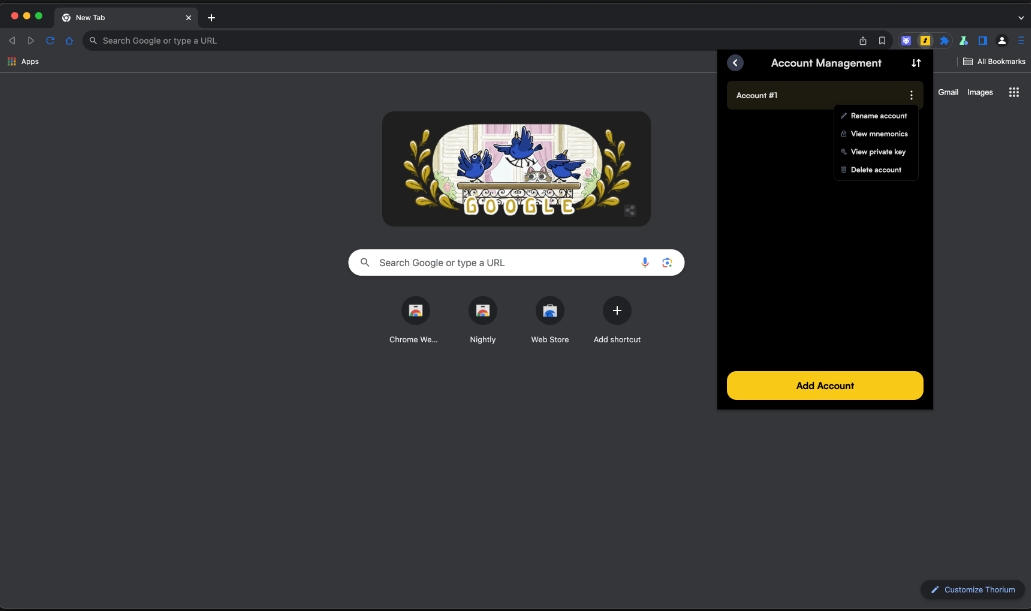Open the Apps bookmark shortcut
Screen dimensions: 1031x611
(x=23, y=61)
